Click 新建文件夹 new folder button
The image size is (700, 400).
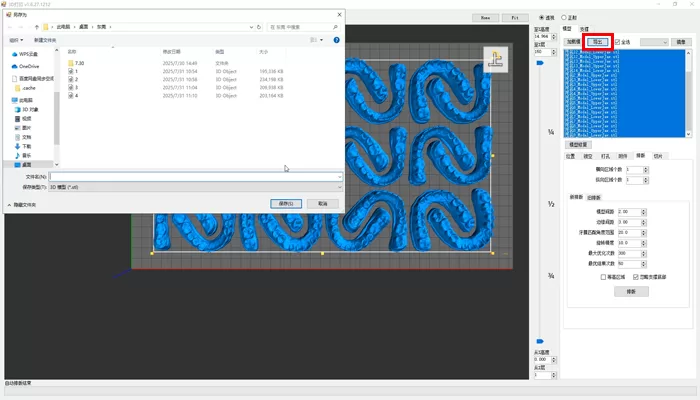pos(45,40)
